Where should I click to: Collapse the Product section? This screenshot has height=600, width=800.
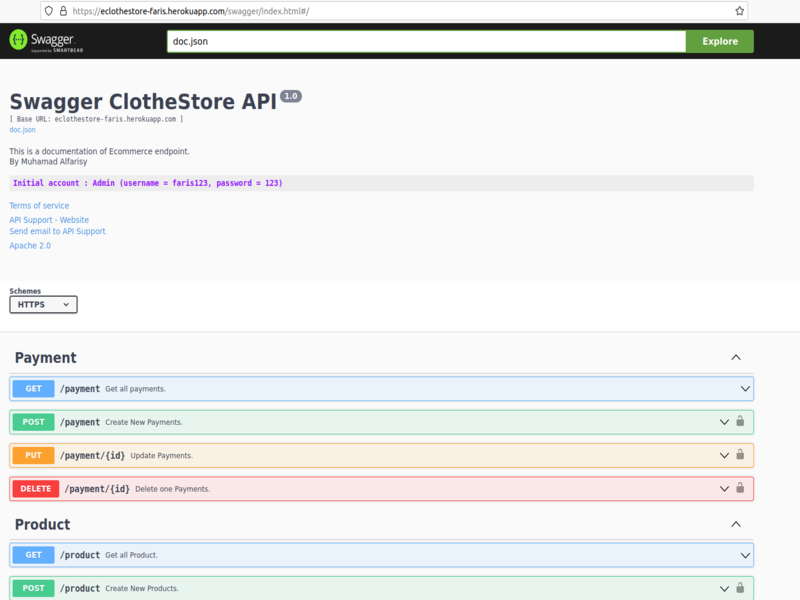coord(736,524)
